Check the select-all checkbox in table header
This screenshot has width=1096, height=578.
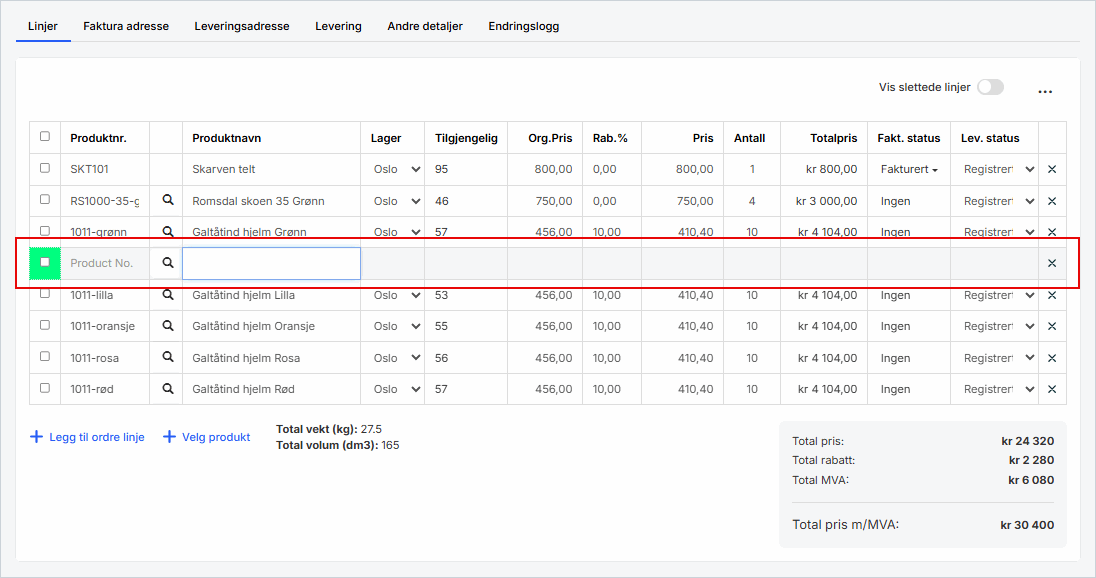(45, 137)
